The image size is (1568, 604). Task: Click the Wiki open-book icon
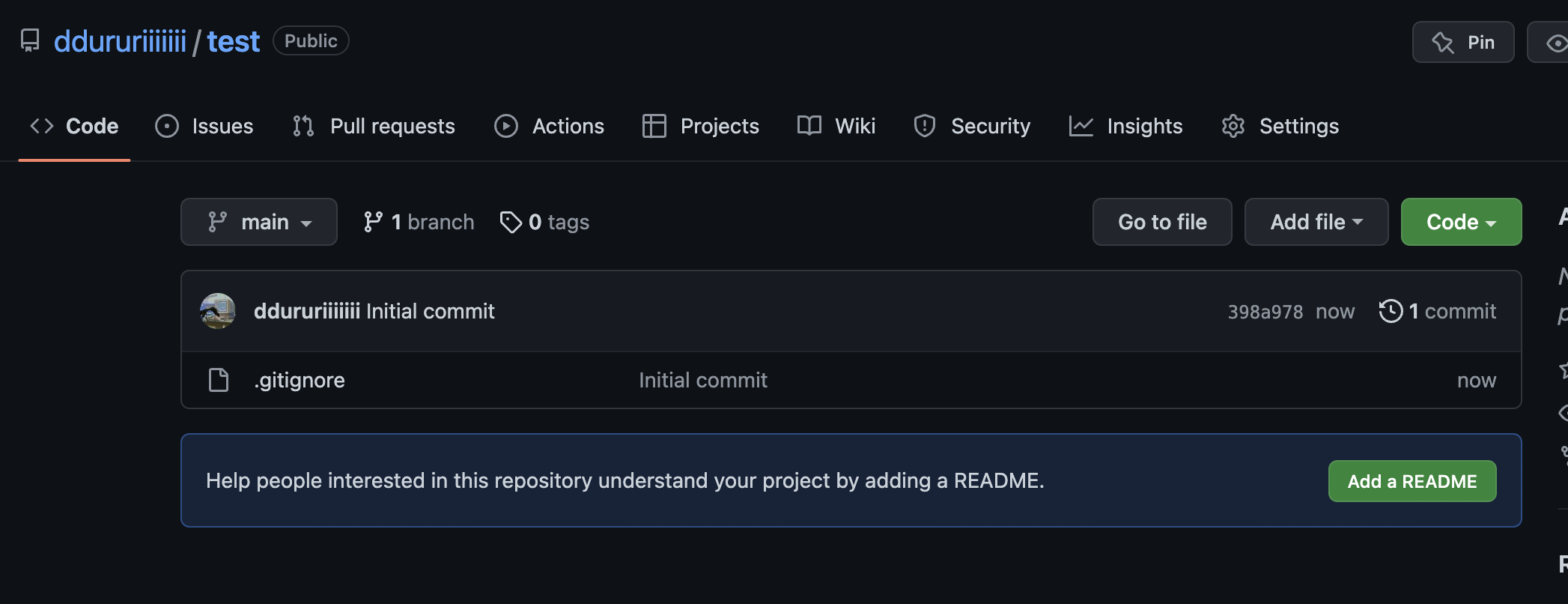click(809, 126)
